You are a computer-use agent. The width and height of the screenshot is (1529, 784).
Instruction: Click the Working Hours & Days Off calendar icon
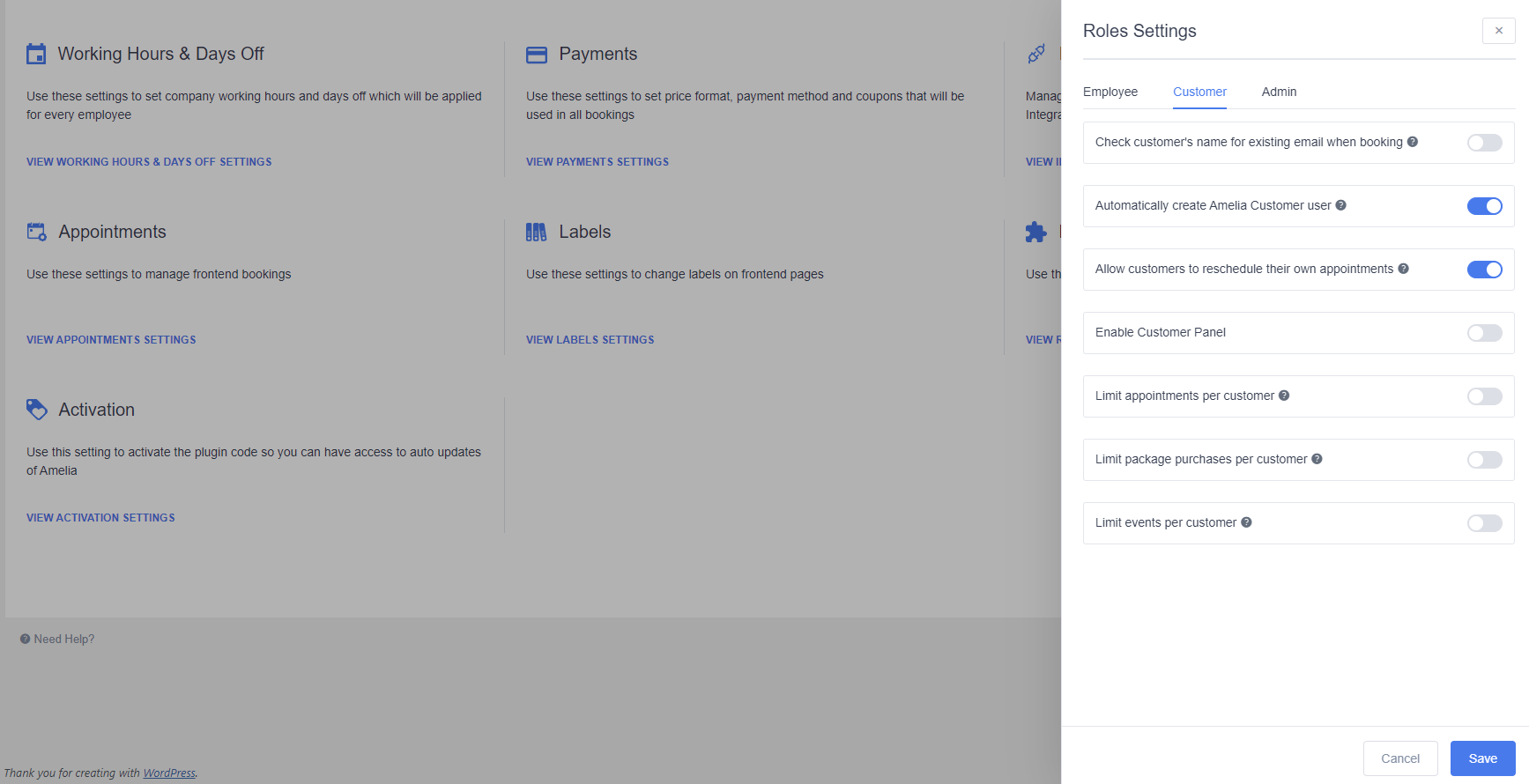point(36,54)
